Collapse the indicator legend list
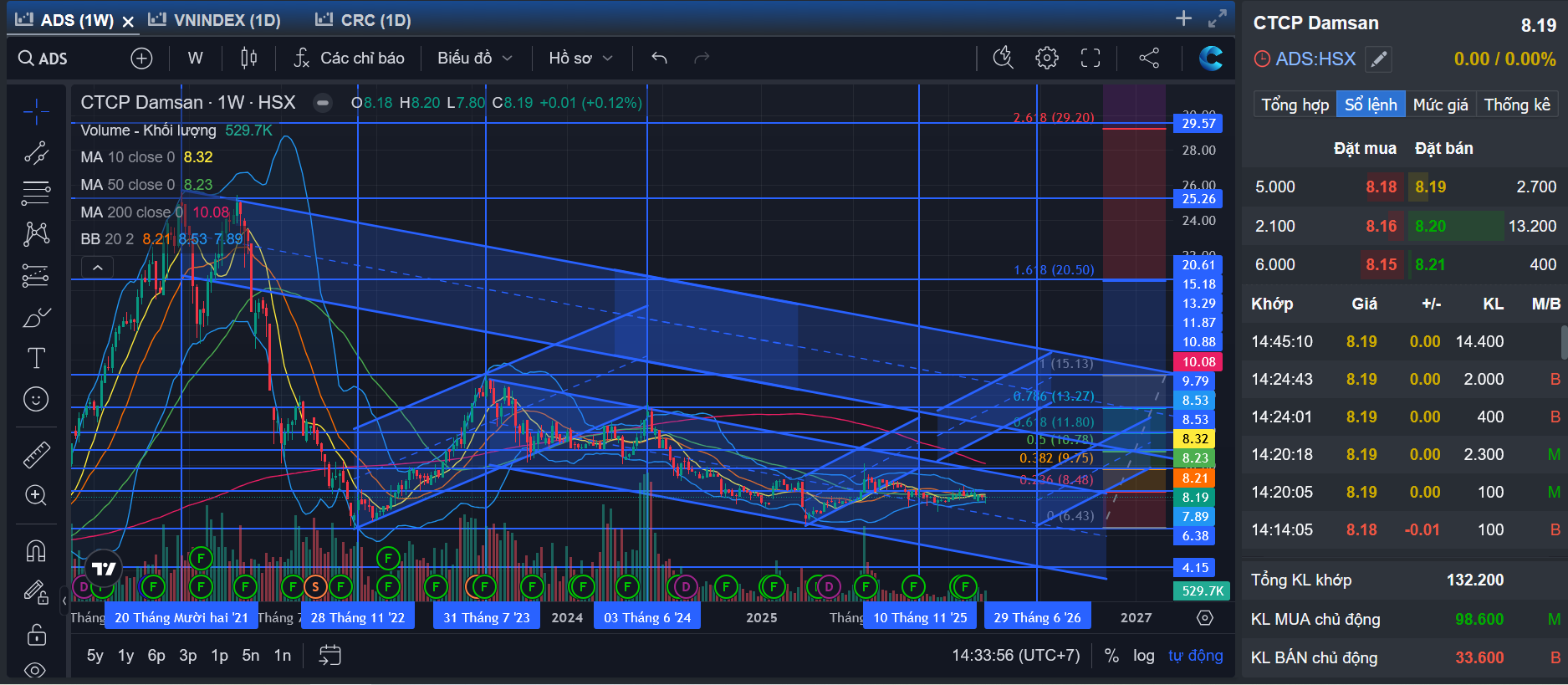Image resolution: width=1568 pixels, height=685 pixels. click(97, 268)
